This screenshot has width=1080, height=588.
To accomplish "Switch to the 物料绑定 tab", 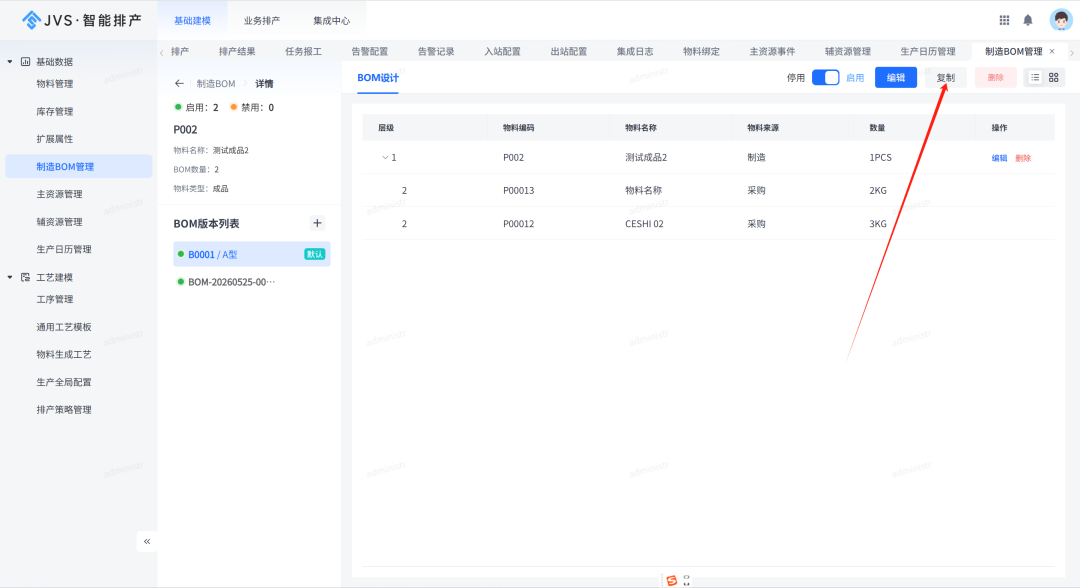I will pos(701,51).
